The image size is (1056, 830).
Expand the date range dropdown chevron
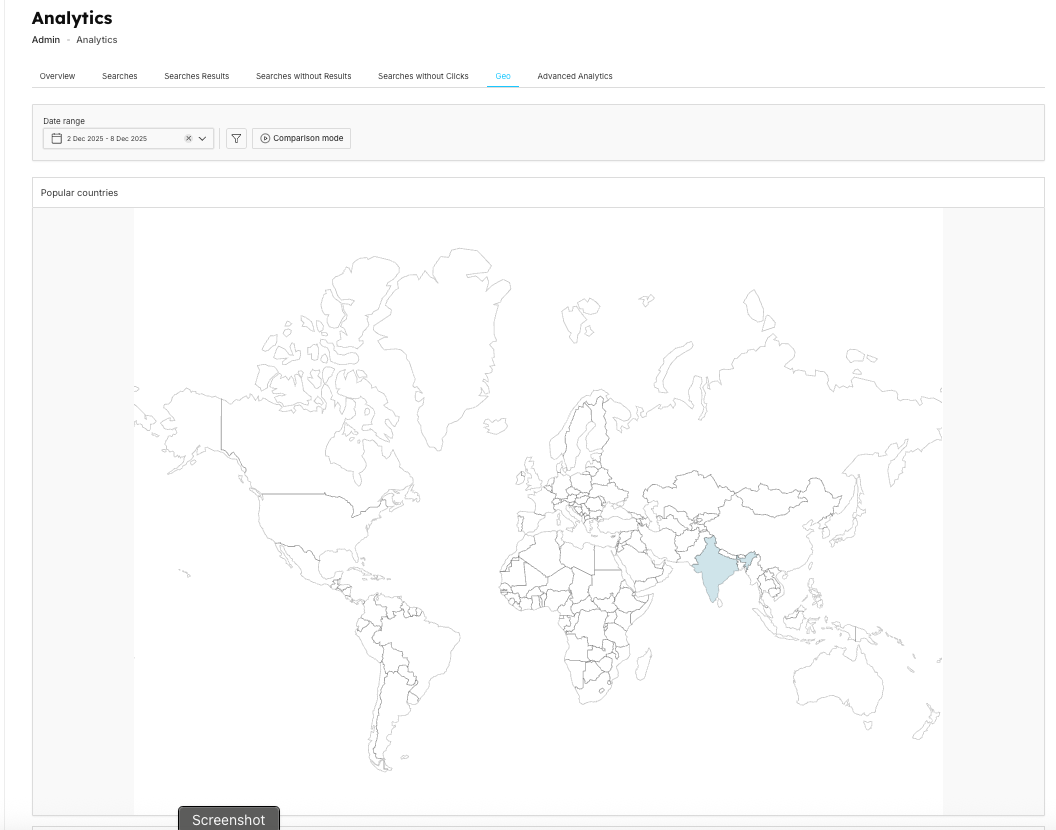click(x=203, y=139)
